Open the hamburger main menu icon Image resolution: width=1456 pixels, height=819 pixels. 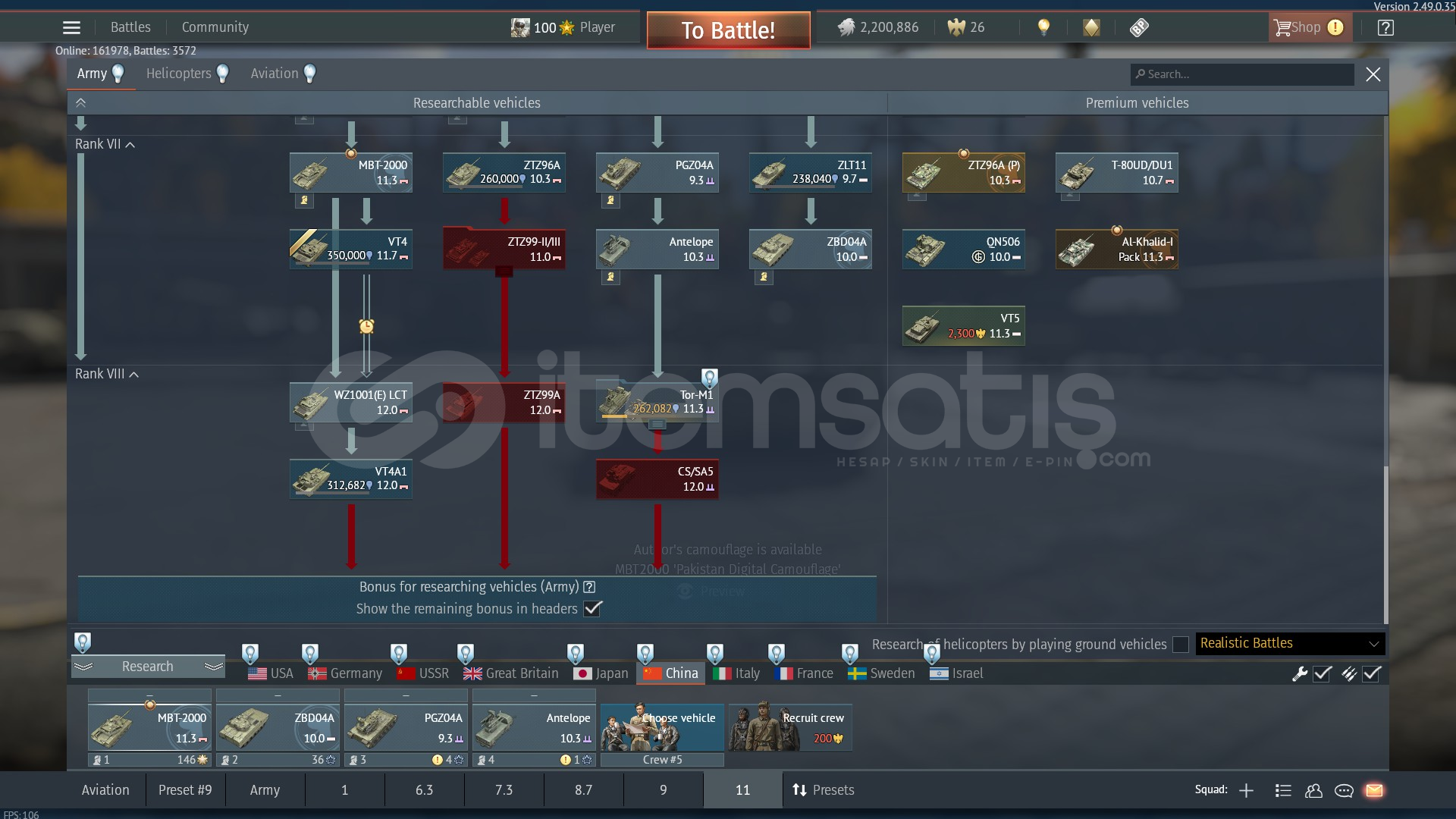pos(71,28)
